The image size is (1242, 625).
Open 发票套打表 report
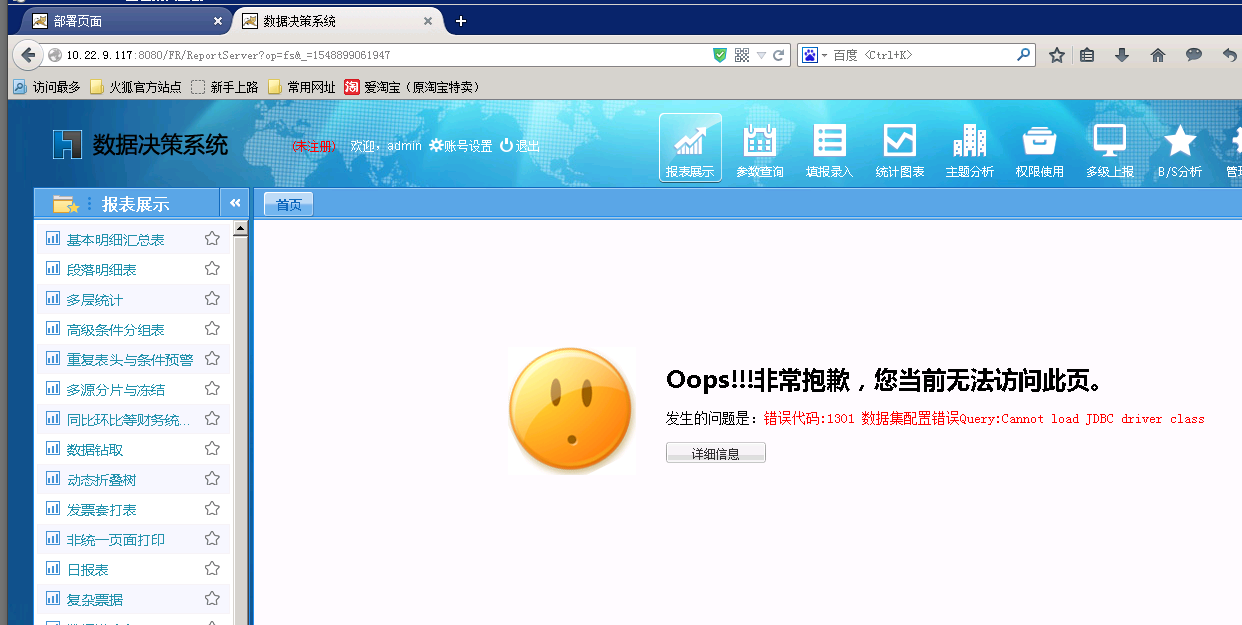point(102,510)
